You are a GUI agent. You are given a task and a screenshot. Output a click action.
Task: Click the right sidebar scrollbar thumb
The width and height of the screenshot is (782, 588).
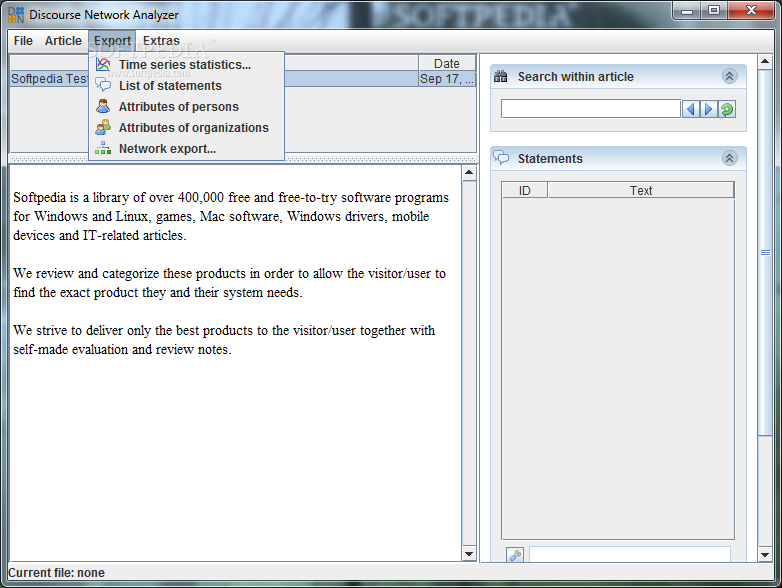(x=765, y=252)
